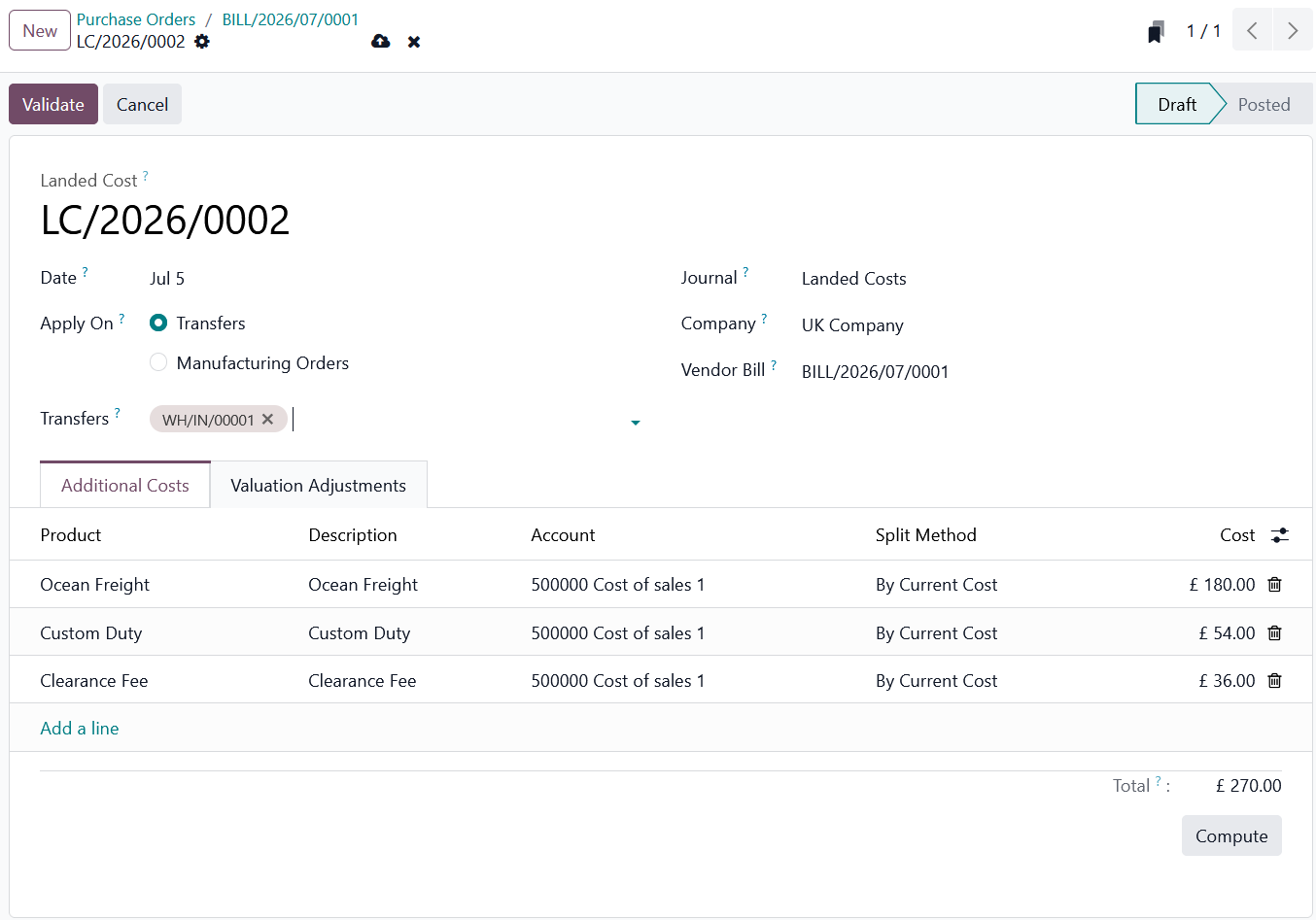Show help tooltip for Transfers field
This screenshot has width=1316, height=920.
[118, 413]
